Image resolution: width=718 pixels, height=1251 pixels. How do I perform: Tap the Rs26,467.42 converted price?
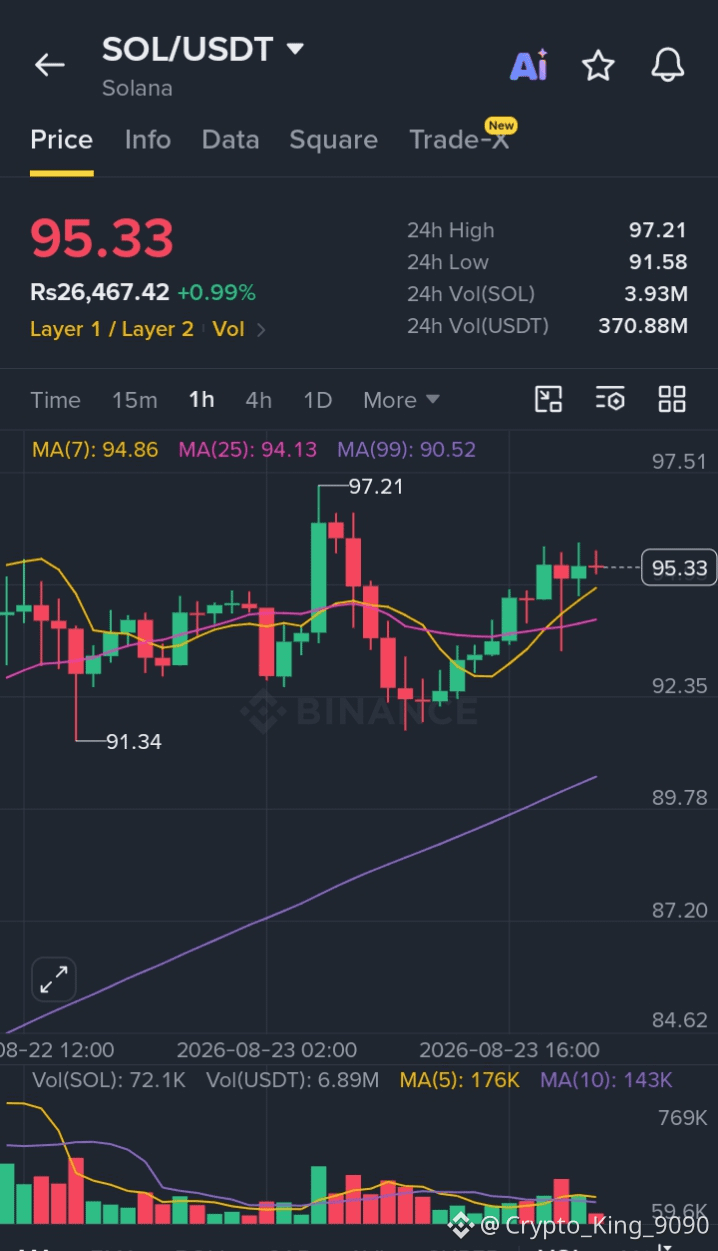(x=99, y=292)
